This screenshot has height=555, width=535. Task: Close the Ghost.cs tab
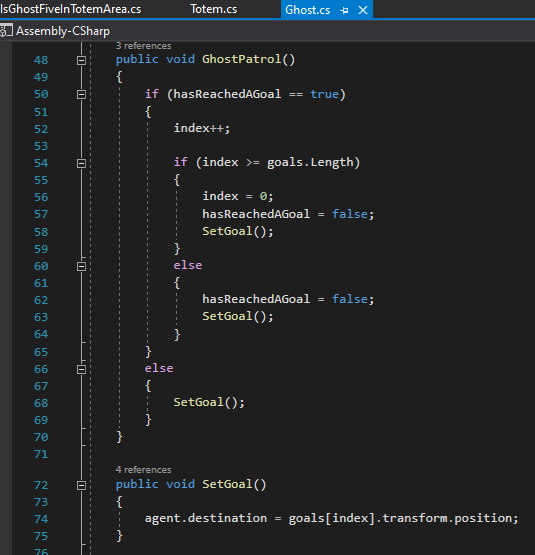(x=363, y=10)
